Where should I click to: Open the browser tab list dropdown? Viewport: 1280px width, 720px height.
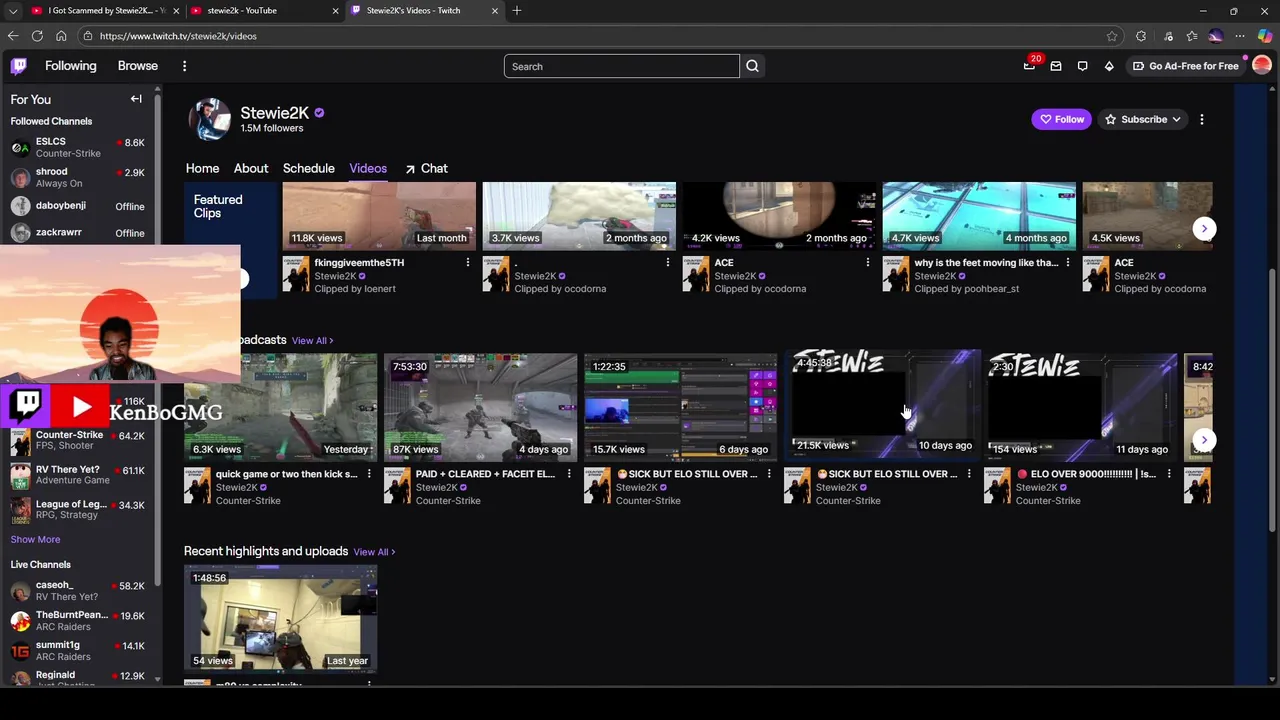pyautogui.click(x=13, y=11)
